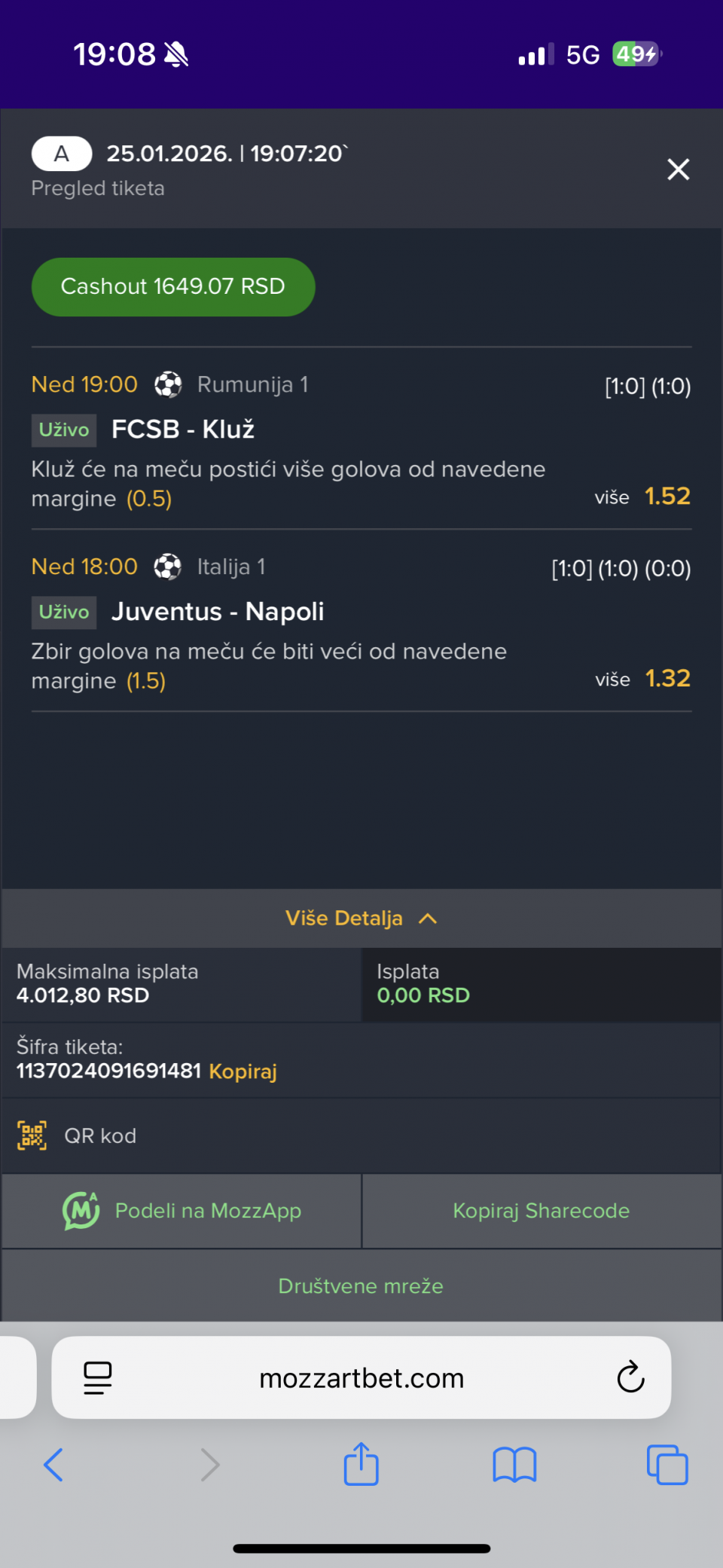723x1568 pixels.
Task: Go back in Safari browser
Action: point(53,1465)
